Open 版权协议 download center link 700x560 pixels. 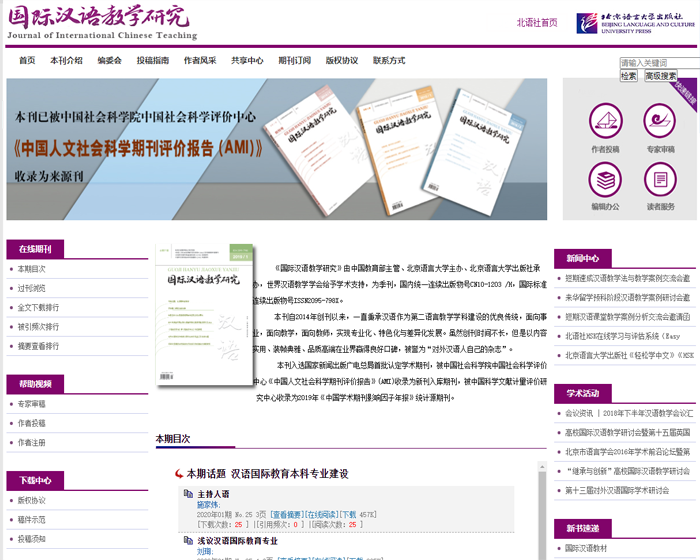click(x=31, y=500)
